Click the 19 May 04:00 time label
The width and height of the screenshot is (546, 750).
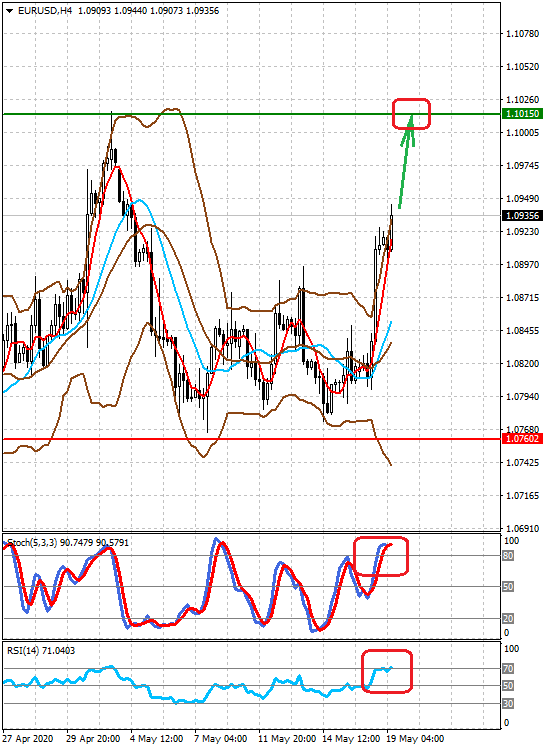415,739
